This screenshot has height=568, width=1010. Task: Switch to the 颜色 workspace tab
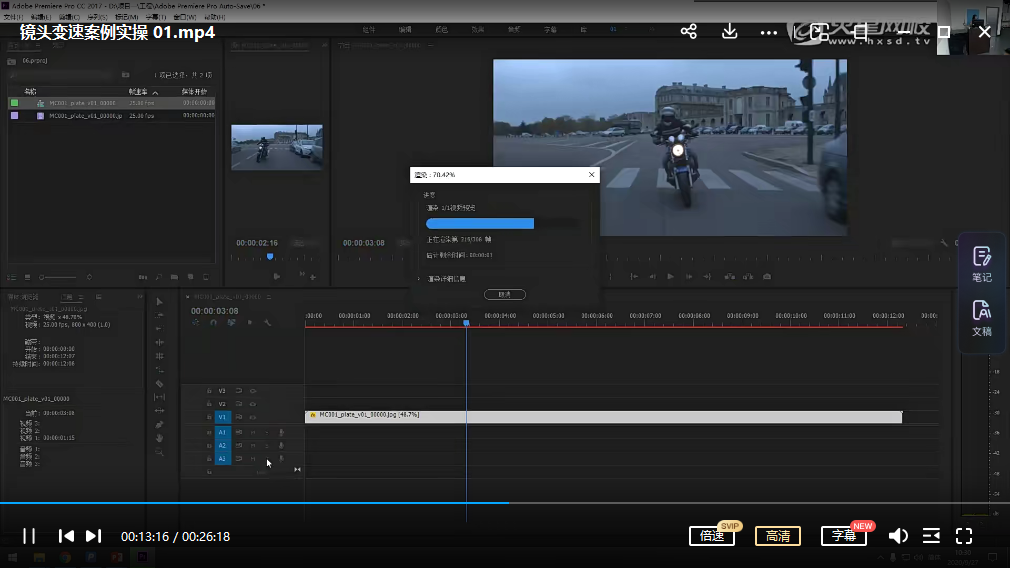pos(441,30)
